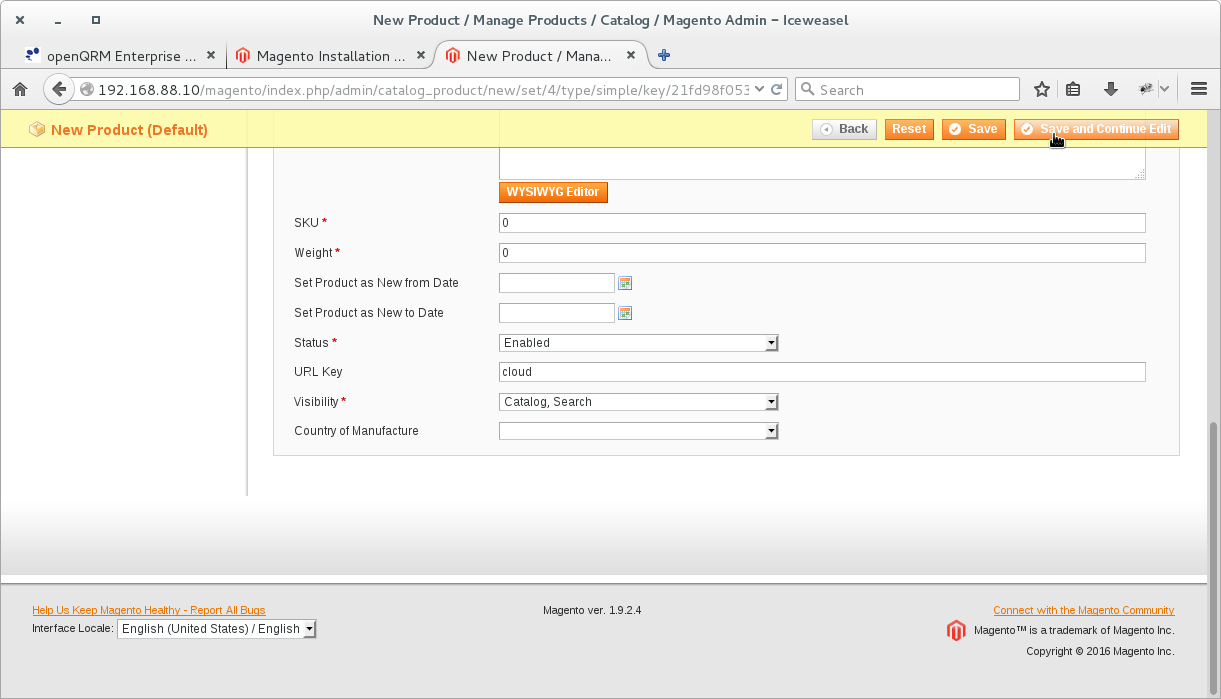Click the URL Key label
The width and height of the screenshot is (1221, 699).
tap(318, 372)
